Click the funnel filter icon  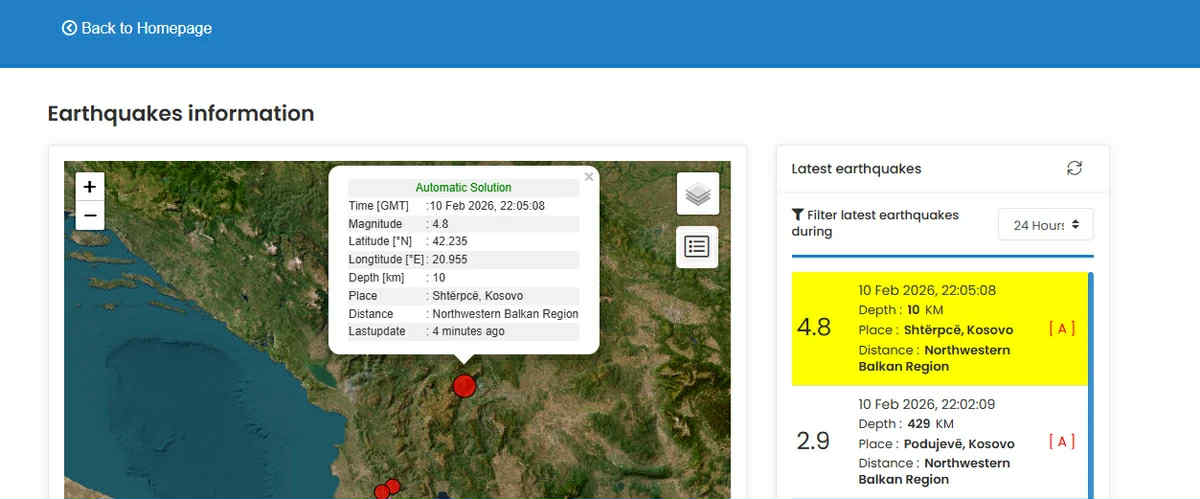tap(797, 215)
